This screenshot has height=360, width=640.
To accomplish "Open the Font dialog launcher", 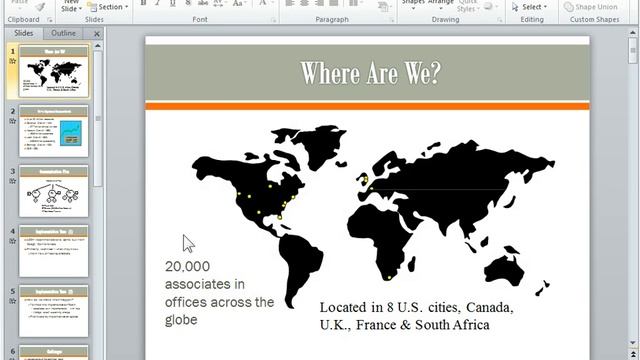I will click(273, 20).
